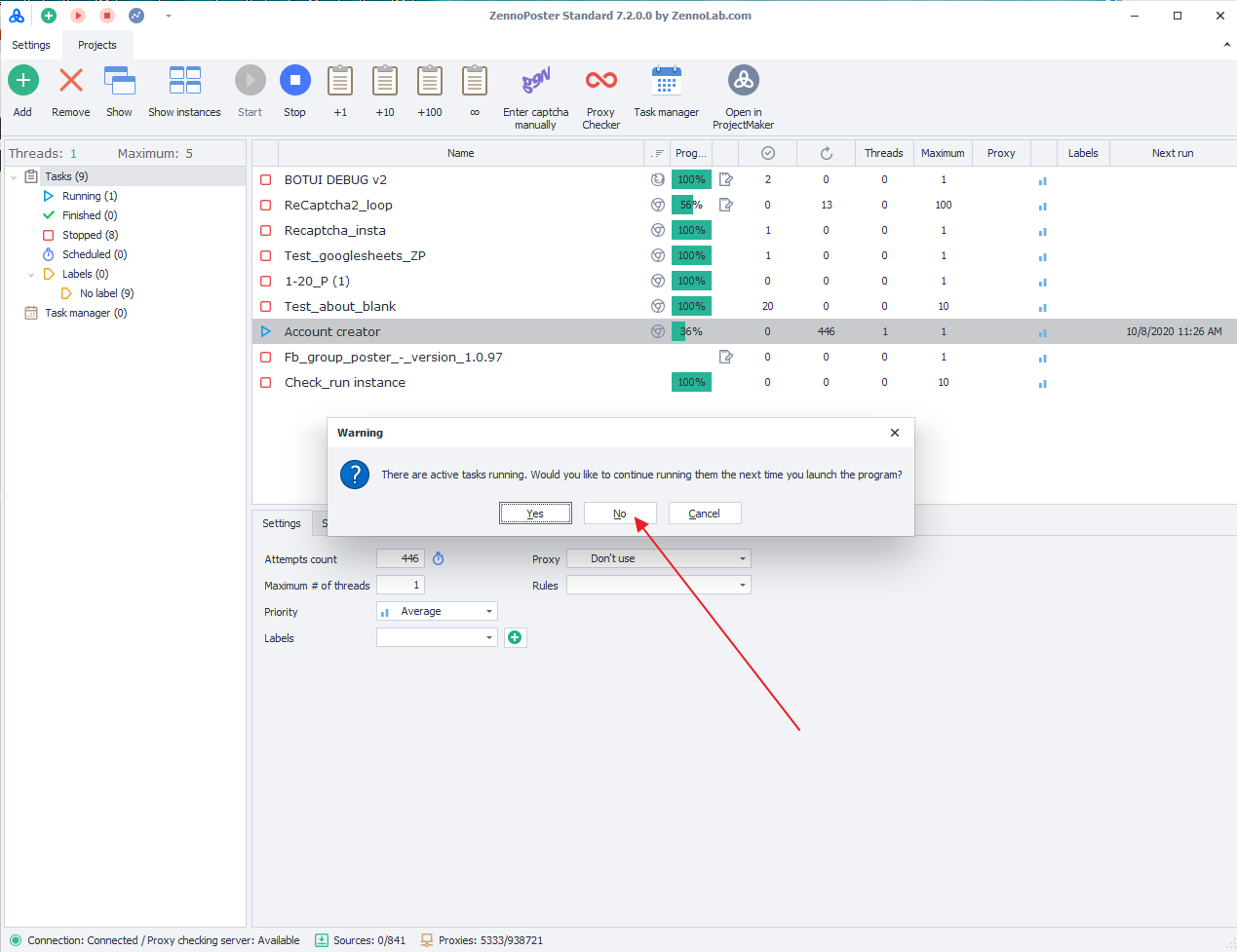Toggle the status box for ReCaptcha2_loop
1237x952 pixels.
[x=265, y=206]
